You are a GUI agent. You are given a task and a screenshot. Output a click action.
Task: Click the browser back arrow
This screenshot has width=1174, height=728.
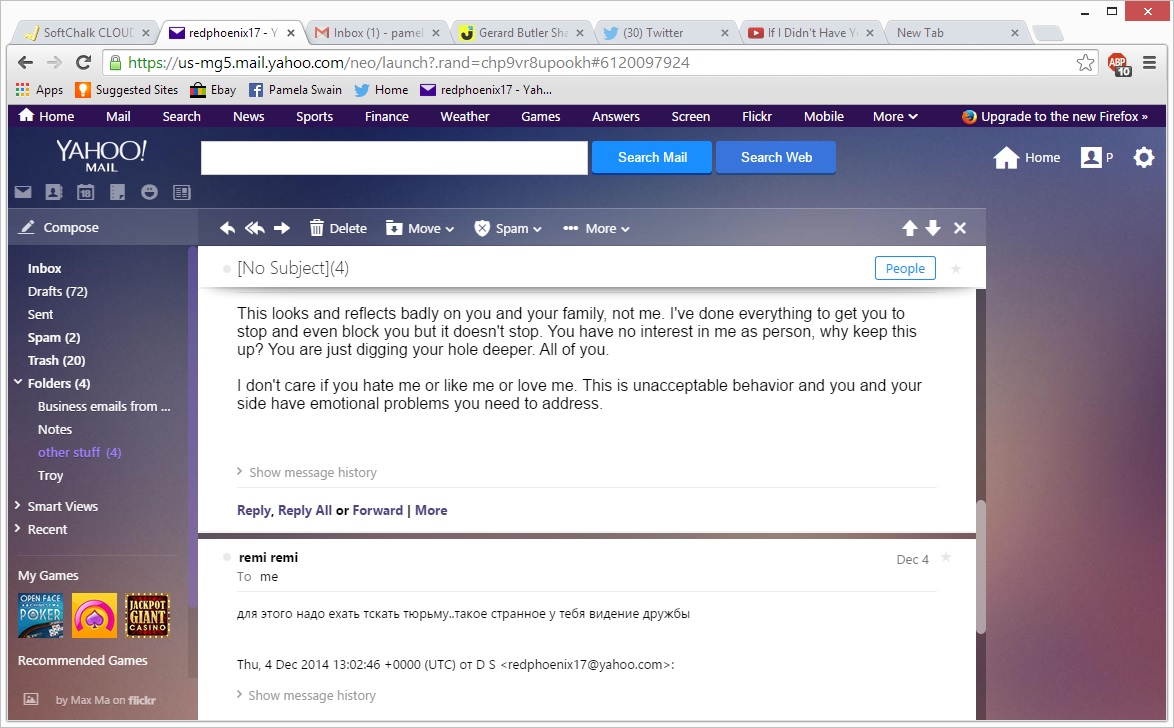click(25, 62)
